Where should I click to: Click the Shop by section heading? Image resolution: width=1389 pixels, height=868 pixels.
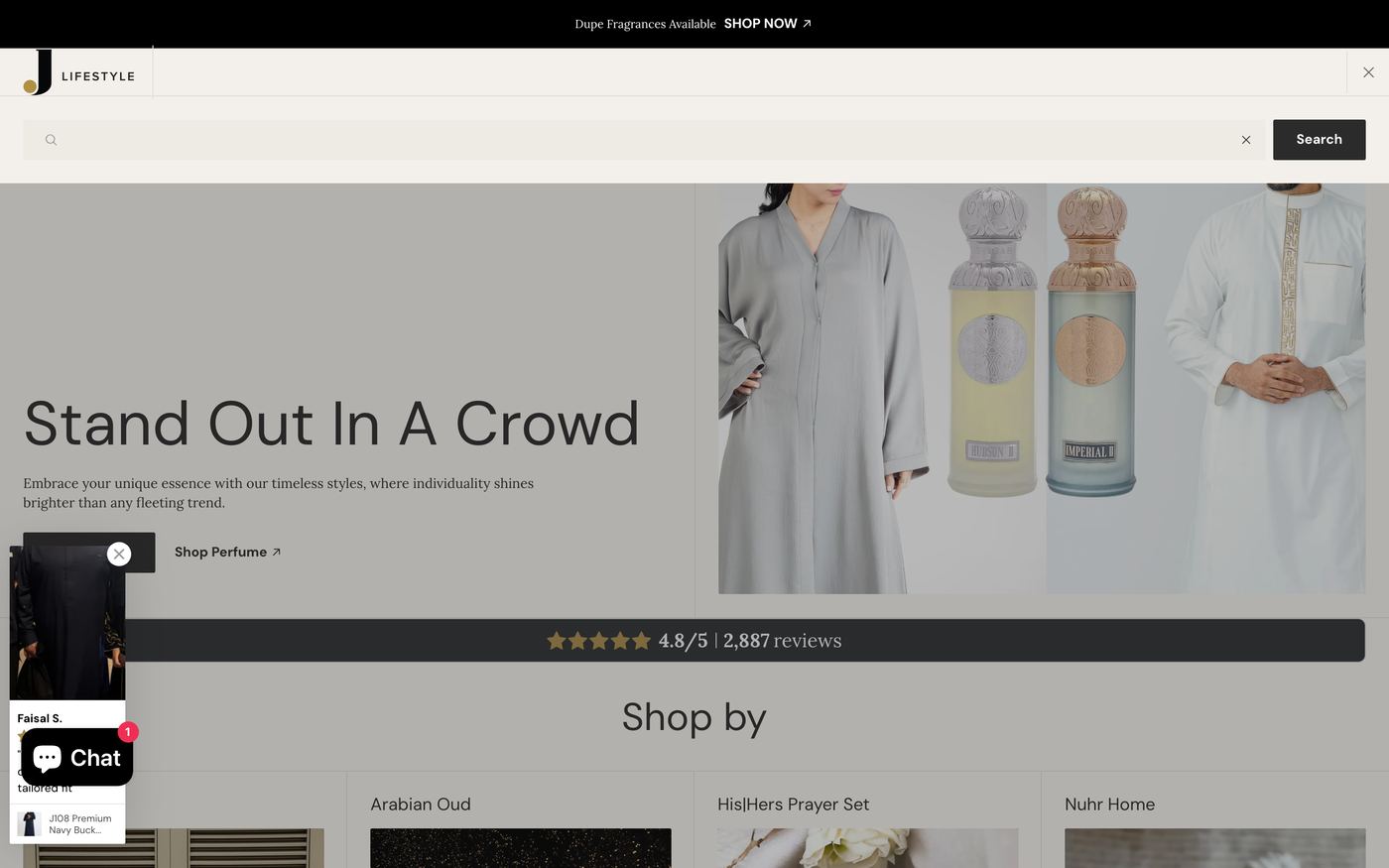[x=694, y=717]
